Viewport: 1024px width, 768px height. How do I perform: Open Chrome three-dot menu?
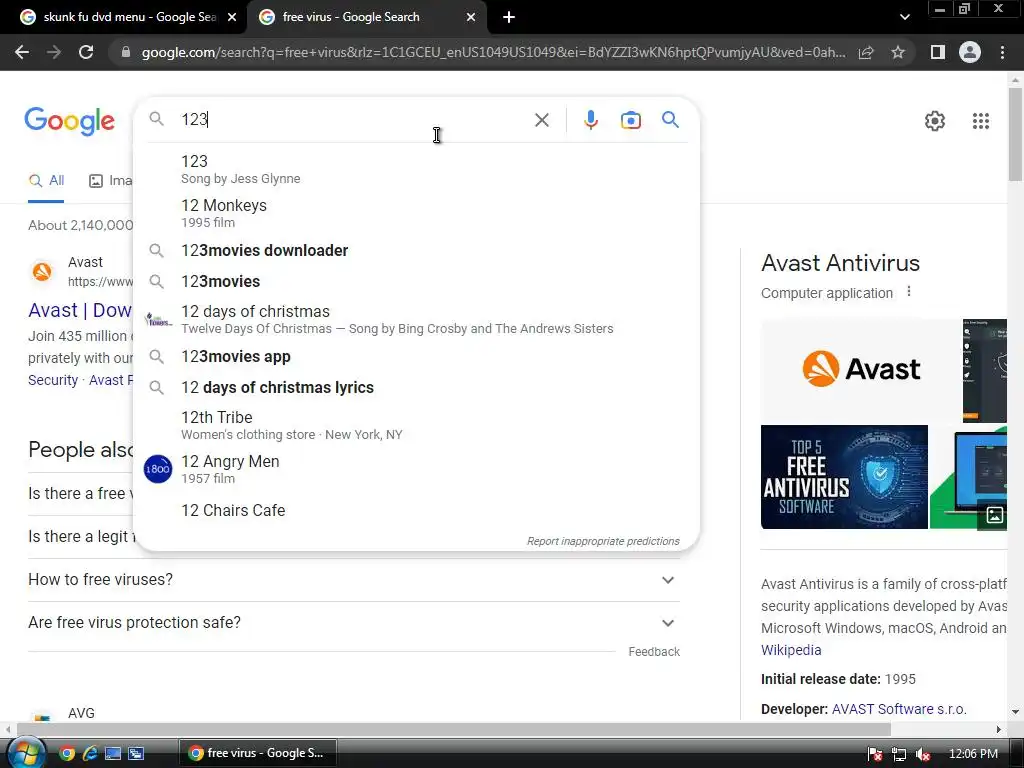[1002, 52]
